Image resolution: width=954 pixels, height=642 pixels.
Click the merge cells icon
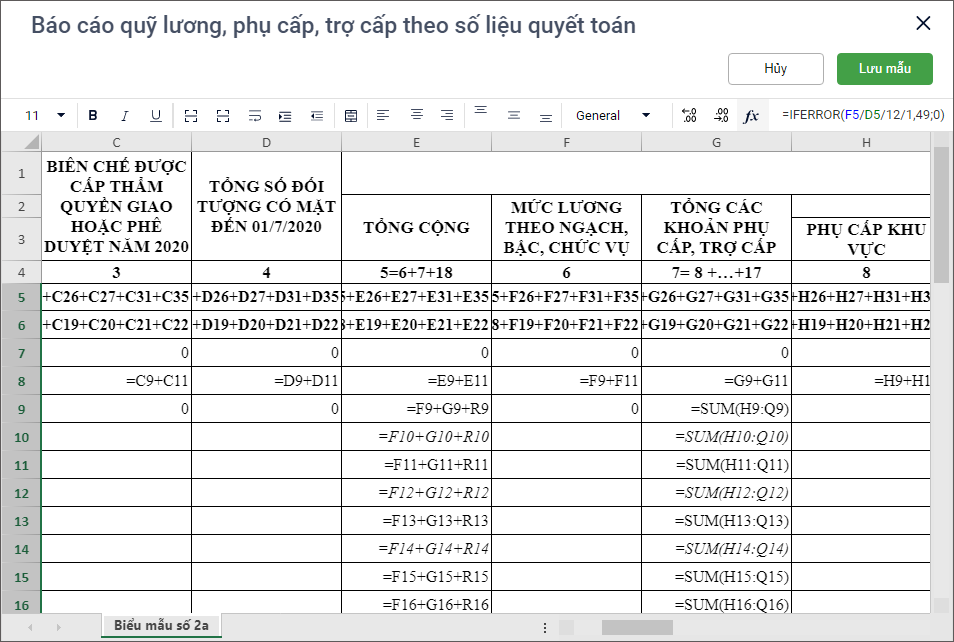tap(191, 116)
